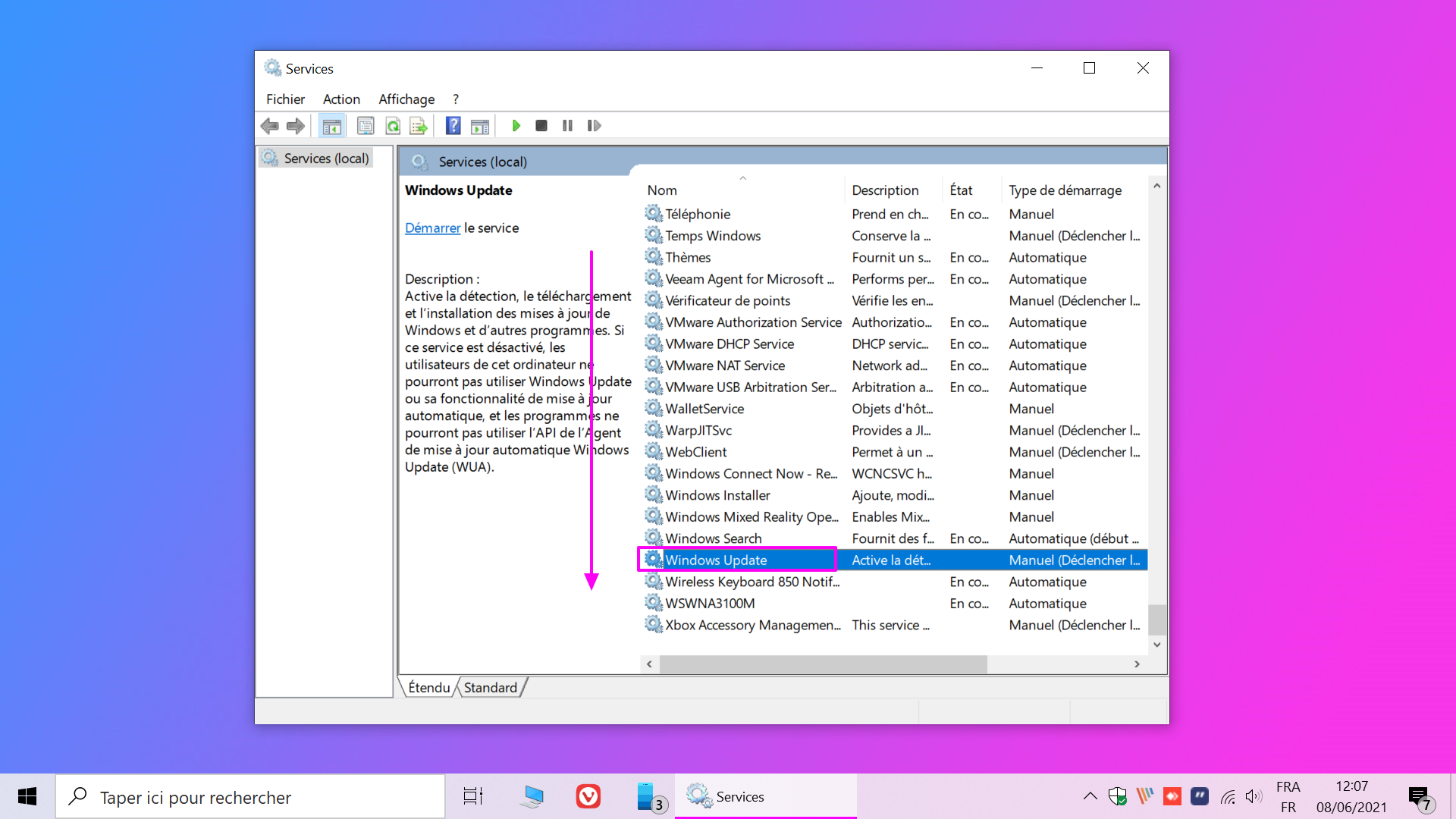Open the volume control in tray
1456x819 pixels.
pyautogui.click(x=1254, y=796)
